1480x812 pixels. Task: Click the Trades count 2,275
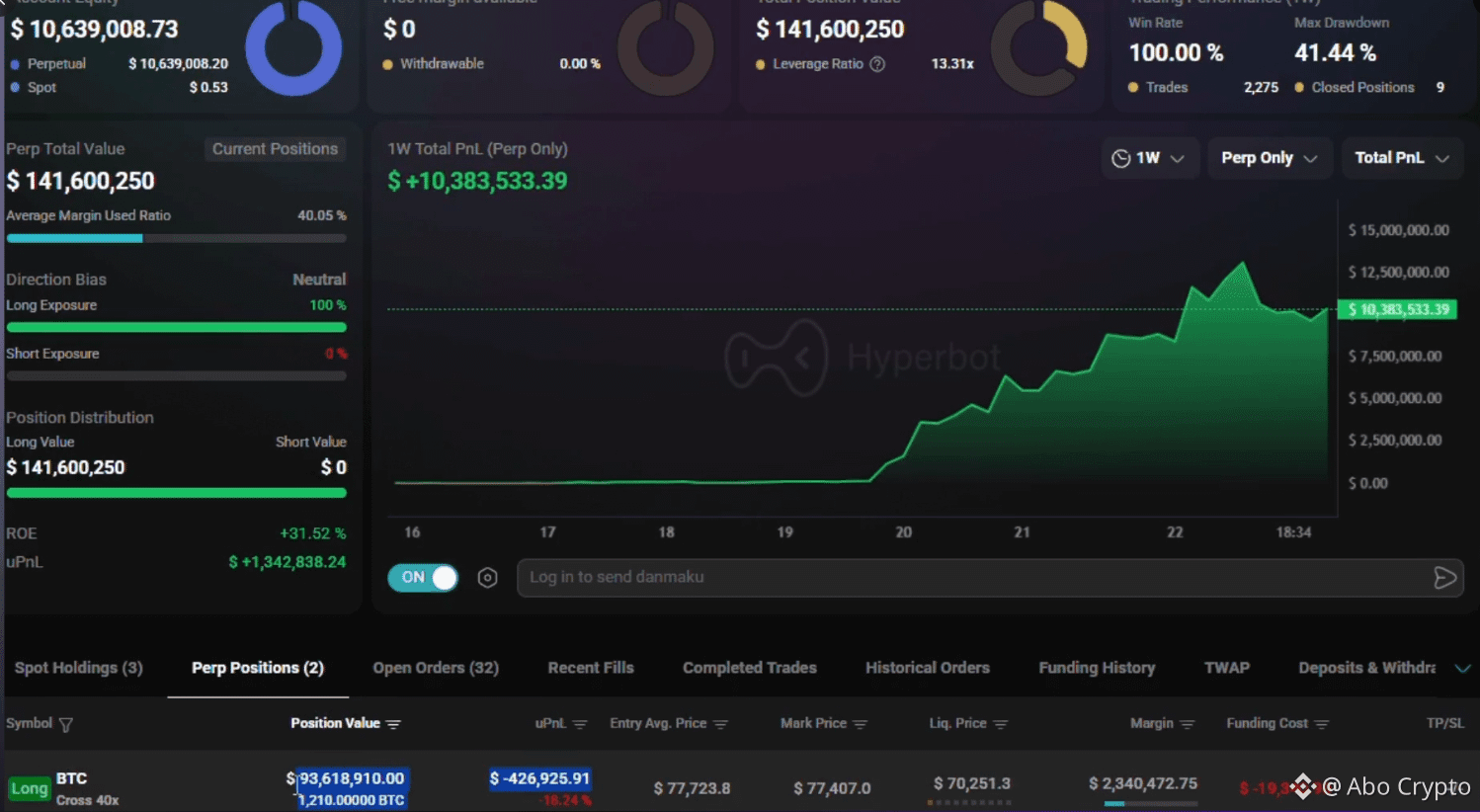(x=1261, y=88)
